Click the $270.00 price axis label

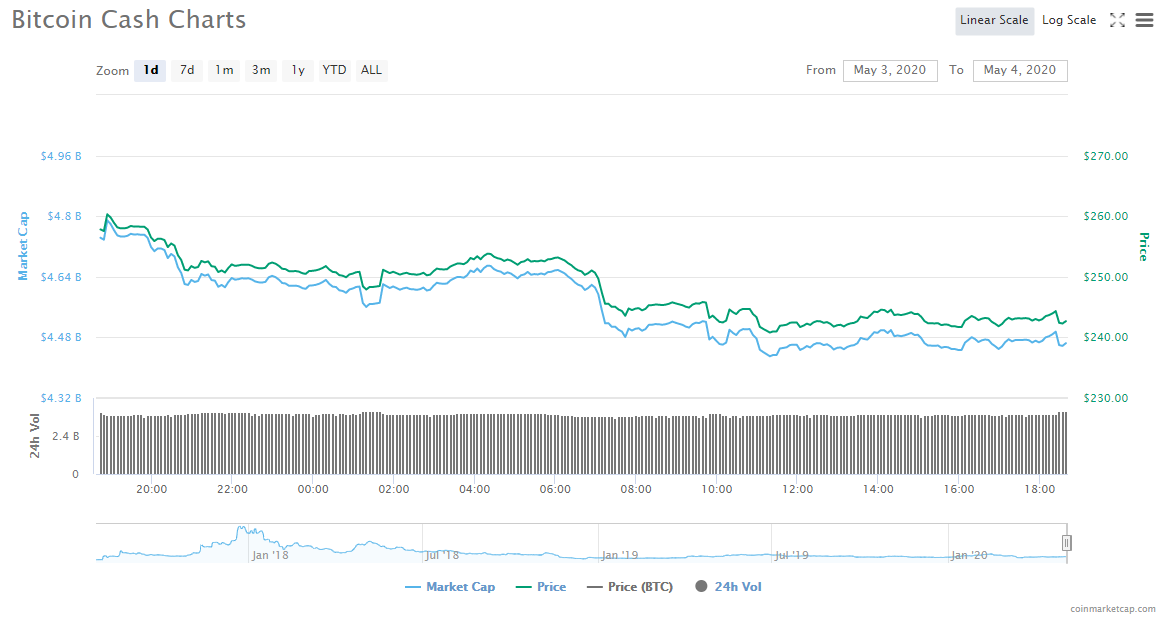[x=1106, y=156]
